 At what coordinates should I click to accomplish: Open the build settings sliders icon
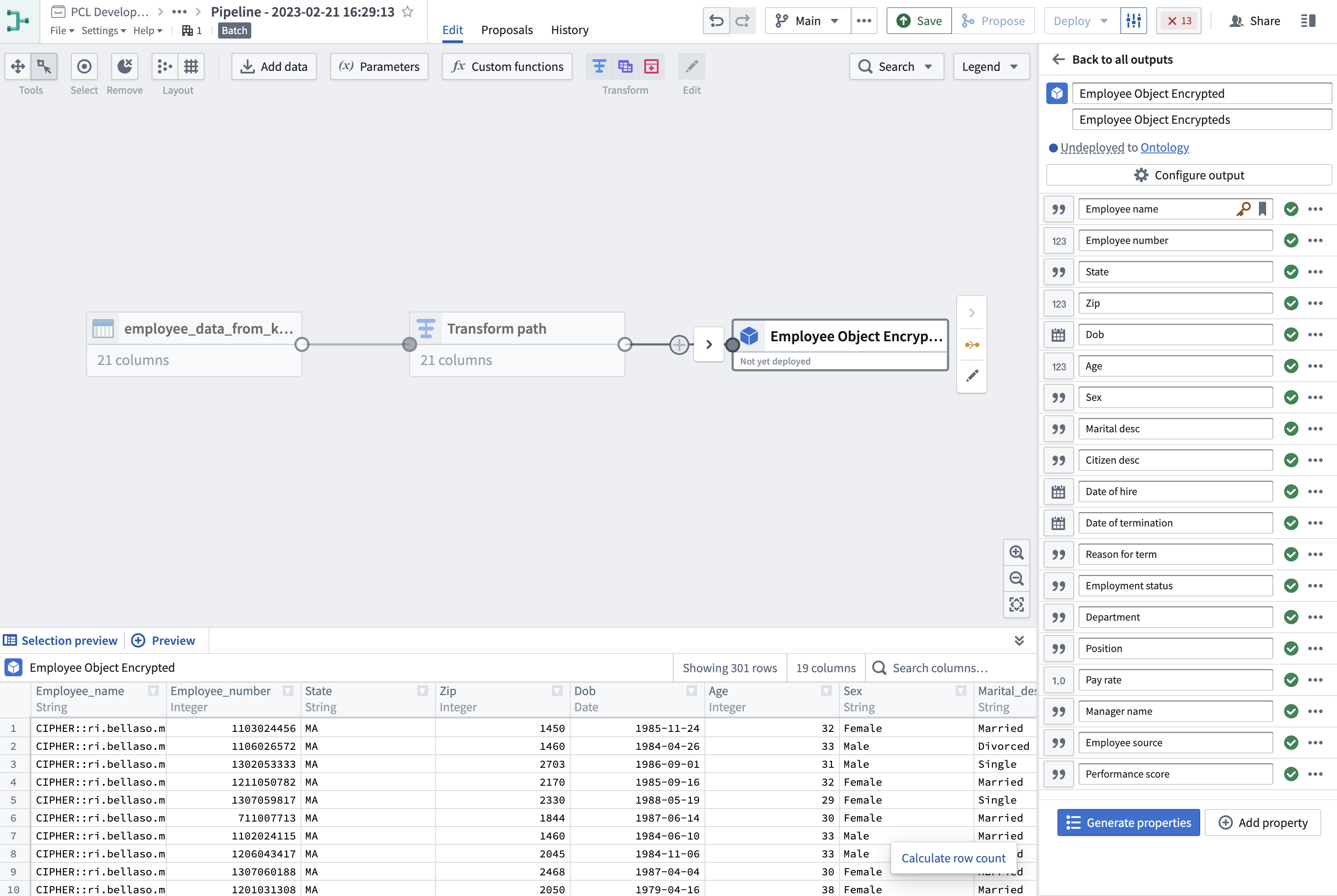[x=1133, y=21]
